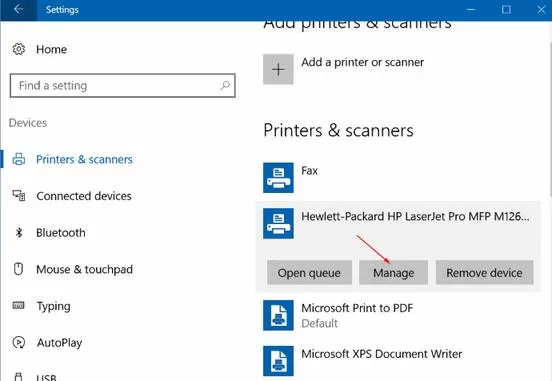Click the USB sidebar icon
The height and width of the screenshot is (381, 552).
tap(19, 377)
